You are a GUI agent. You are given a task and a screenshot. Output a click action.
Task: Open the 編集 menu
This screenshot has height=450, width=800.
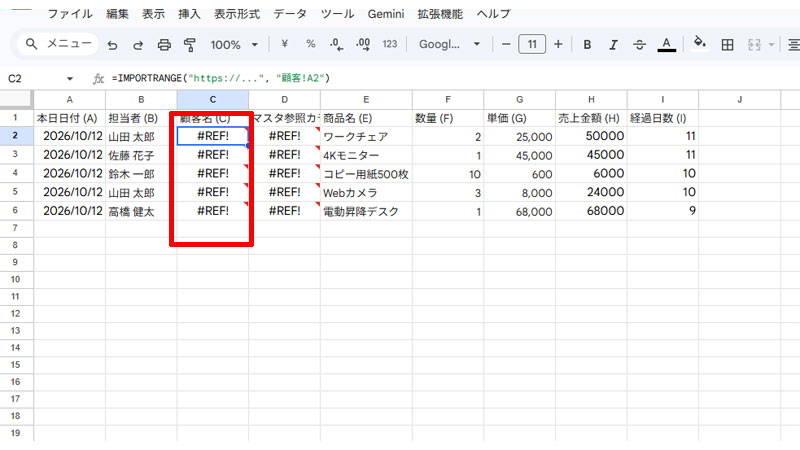(117, 14)
